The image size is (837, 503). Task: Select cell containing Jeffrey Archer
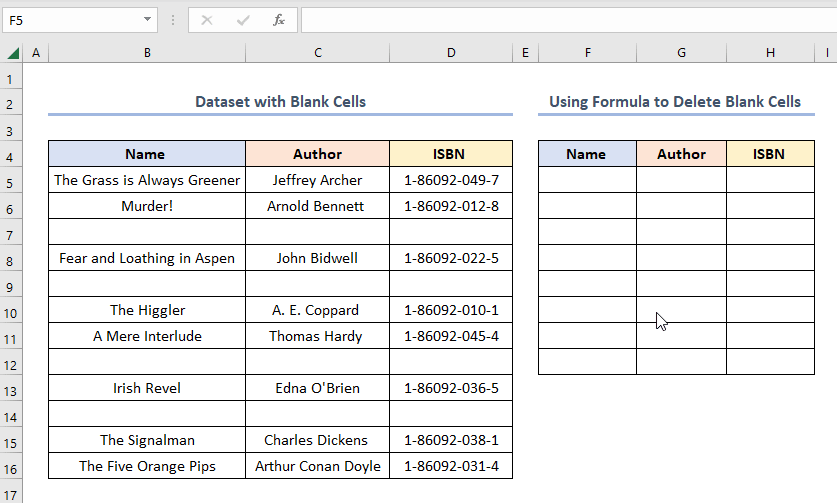(x=316, y=180)
